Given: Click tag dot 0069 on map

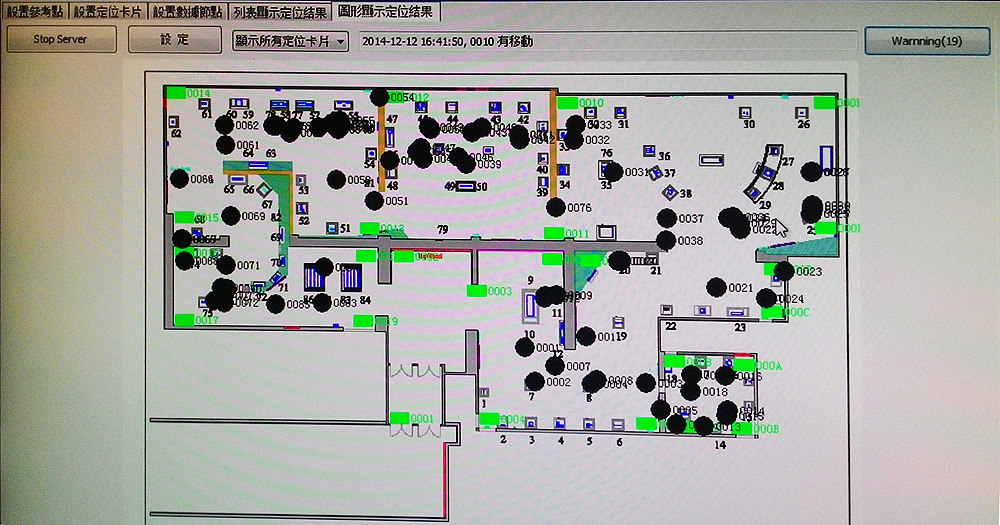Looking at the screenshot, I should click(231, 216).
